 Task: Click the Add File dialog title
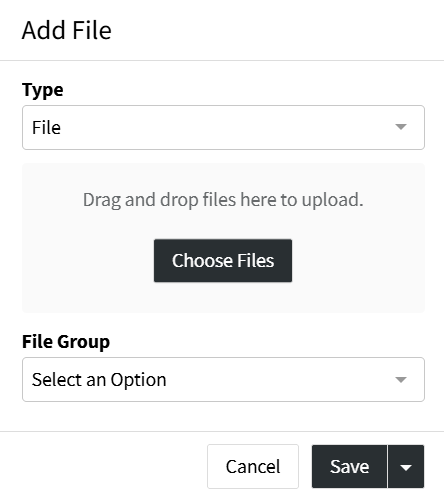tap(67, 30)
